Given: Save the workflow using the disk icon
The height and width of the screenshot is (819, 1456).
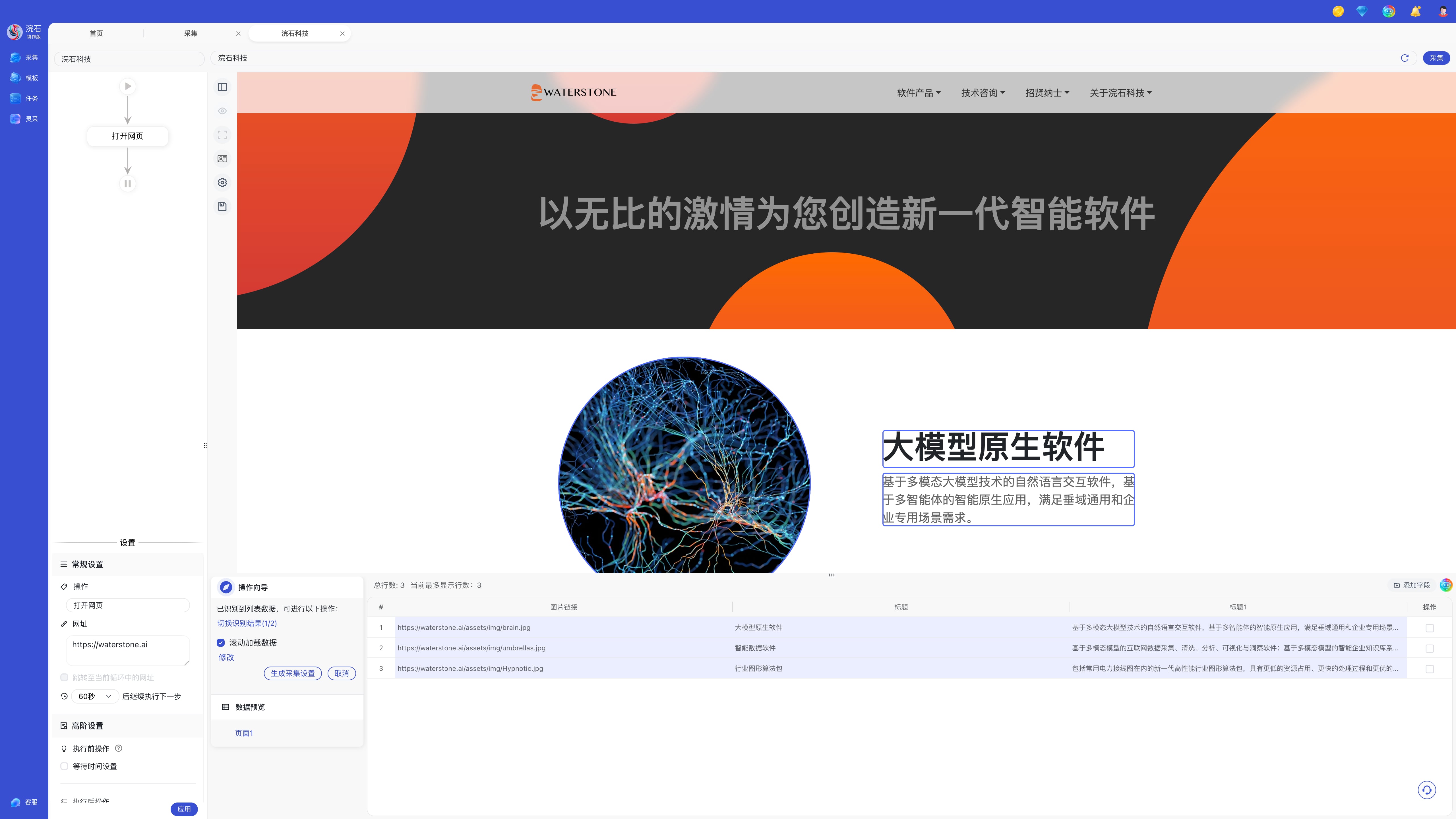Looking at the screenshot, I should [x=222, y=206].
